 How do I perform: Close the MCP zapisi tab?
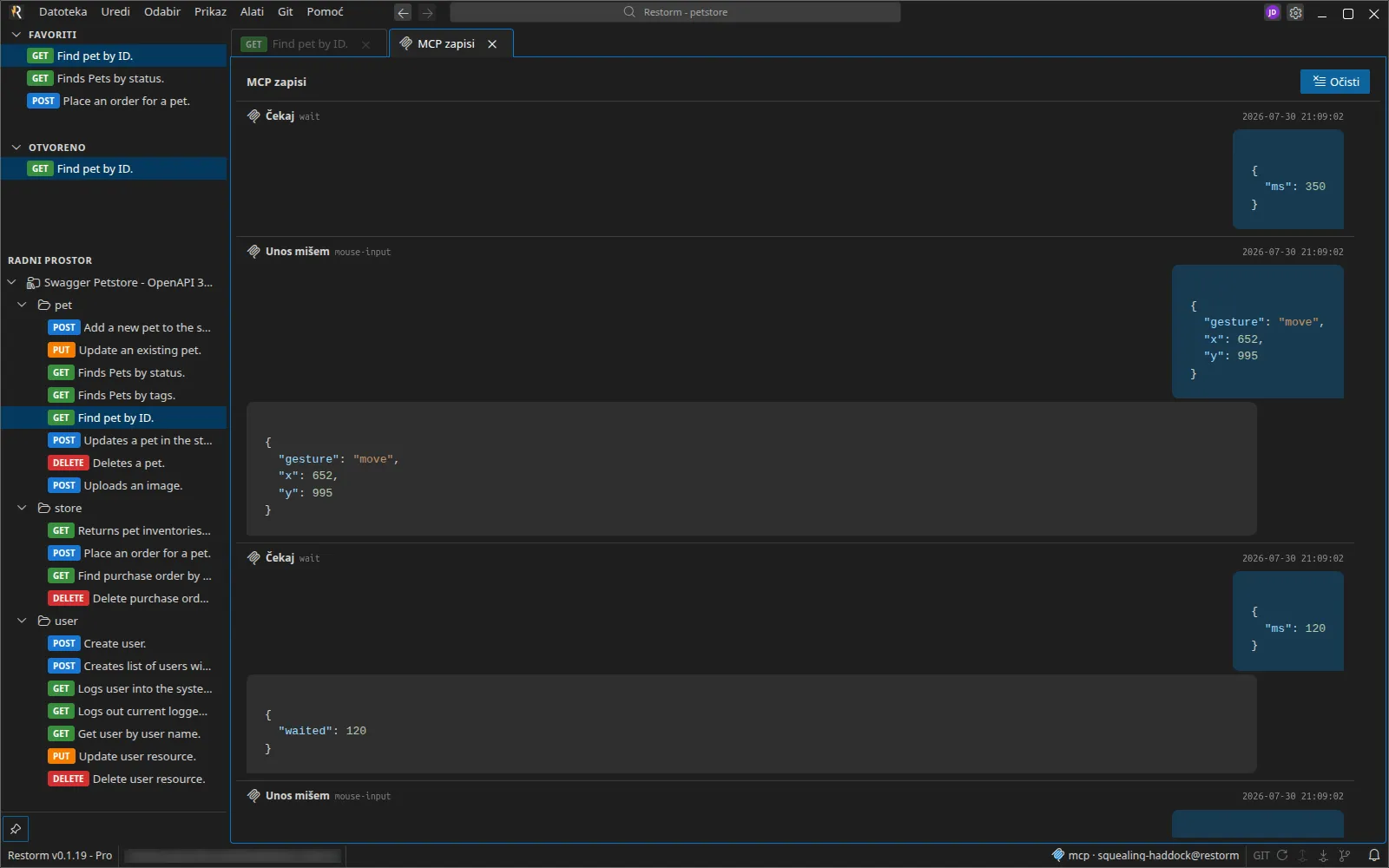click(492, 43)
